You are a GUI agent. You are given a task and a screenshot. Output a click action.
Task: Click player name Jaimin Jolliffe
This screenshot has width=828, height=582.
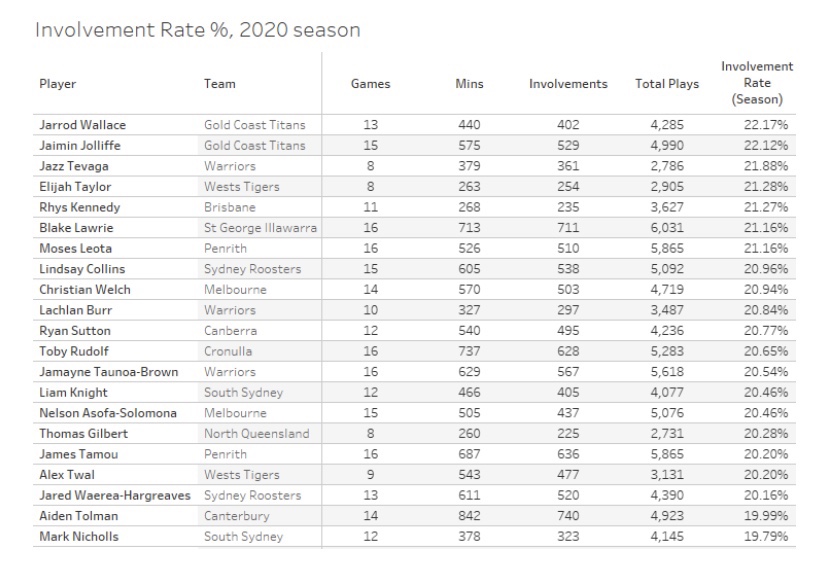point(80,146)
